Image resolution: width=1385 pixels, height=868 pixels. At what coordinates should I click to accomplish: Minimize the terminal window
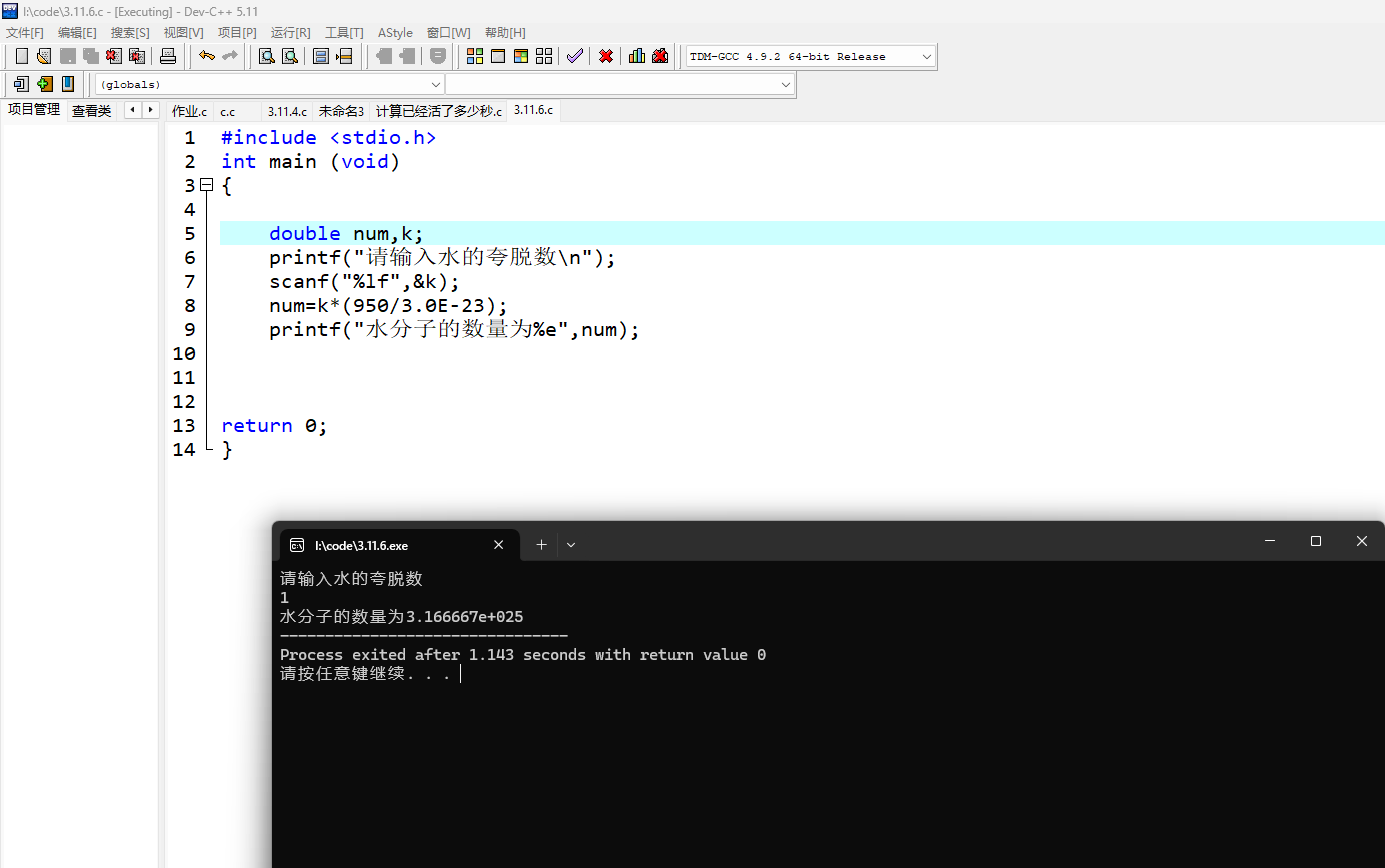click(x=1270, y=541)
